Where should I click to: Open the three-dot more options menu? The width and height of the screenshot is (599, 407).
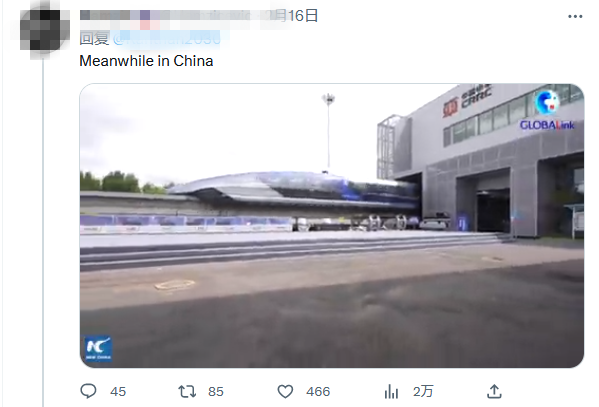click(575, 16)
